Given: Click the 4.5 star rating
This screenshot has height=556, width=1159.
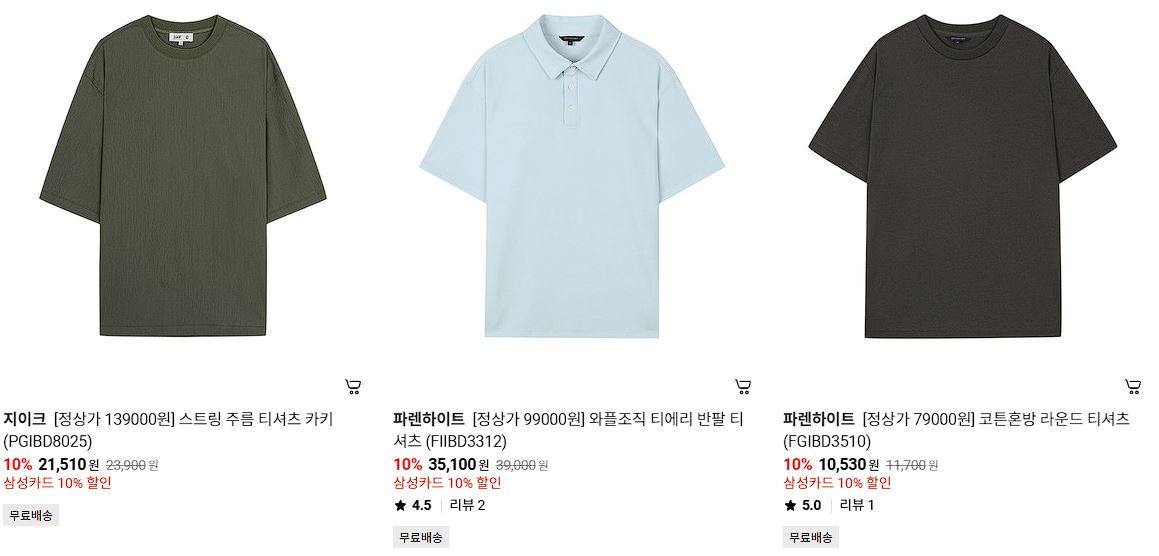Looking at the screenshot, I should (413, 506).
